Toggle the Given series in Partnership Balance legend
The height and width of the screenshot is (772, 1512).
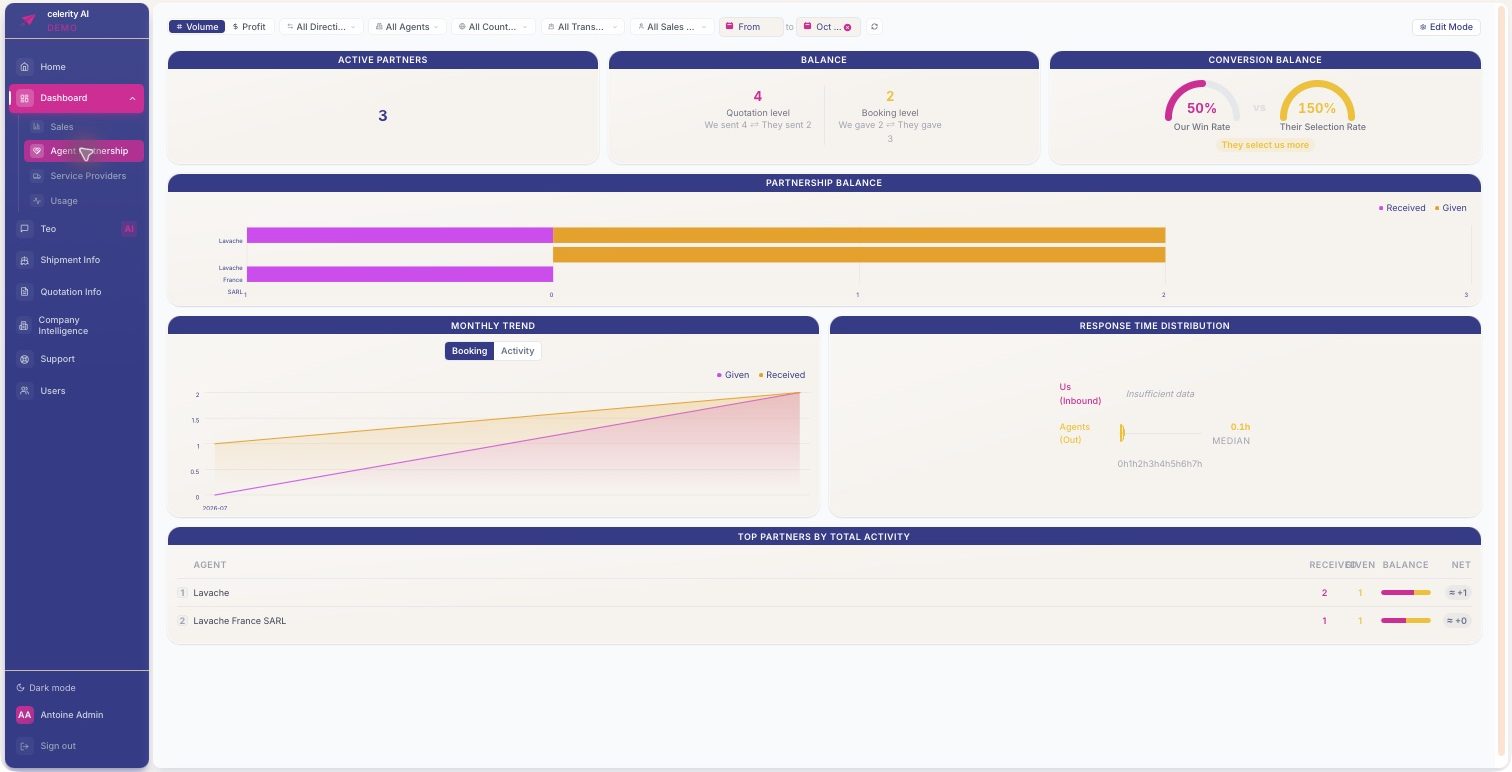pos(1451,208)
